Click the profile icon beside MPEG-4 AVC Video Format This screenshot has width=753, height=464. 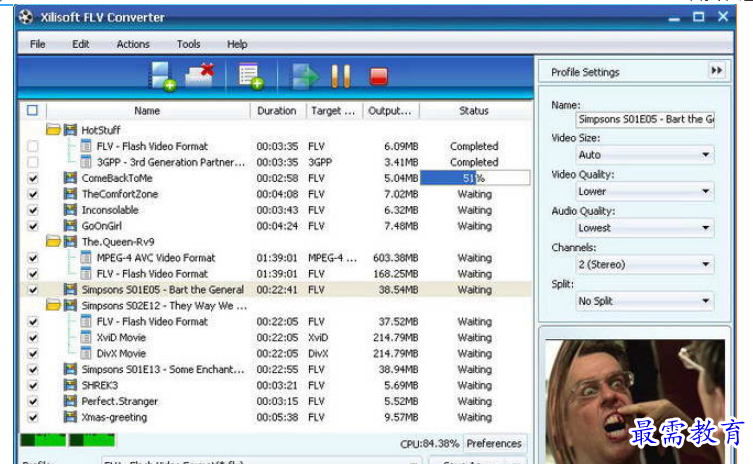86,257
